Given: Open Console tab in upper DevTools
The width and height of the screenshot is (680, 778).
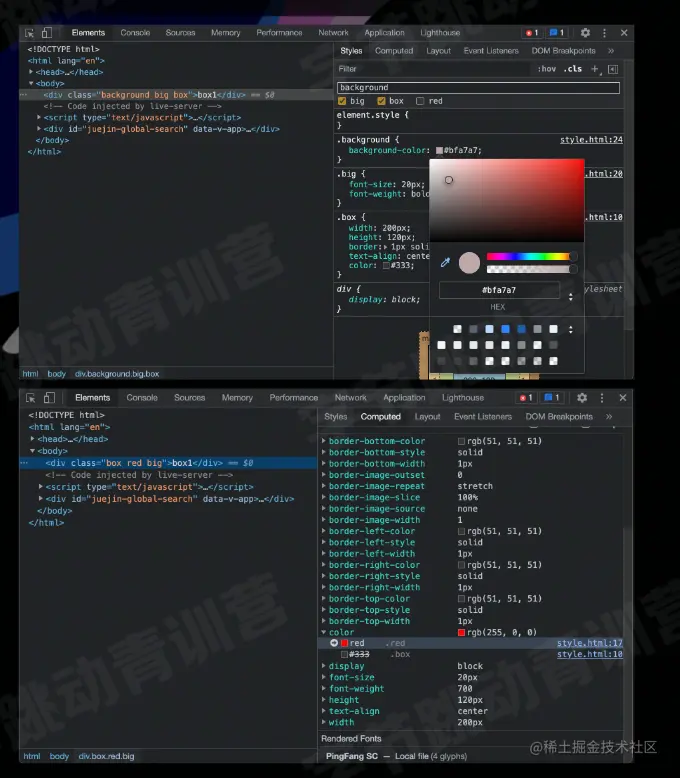Looking at the screenshot, I should (x=135, y=33).
